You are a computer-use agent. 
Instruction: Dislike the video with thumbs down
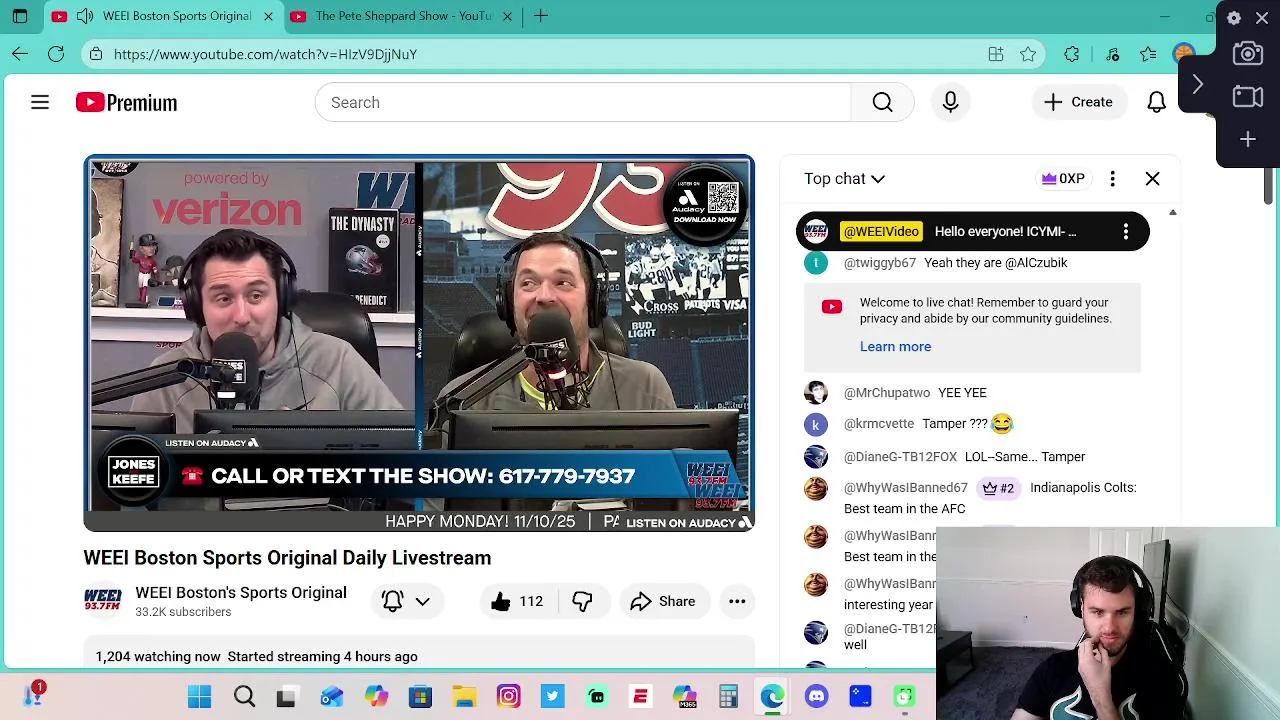click(582, 601)
